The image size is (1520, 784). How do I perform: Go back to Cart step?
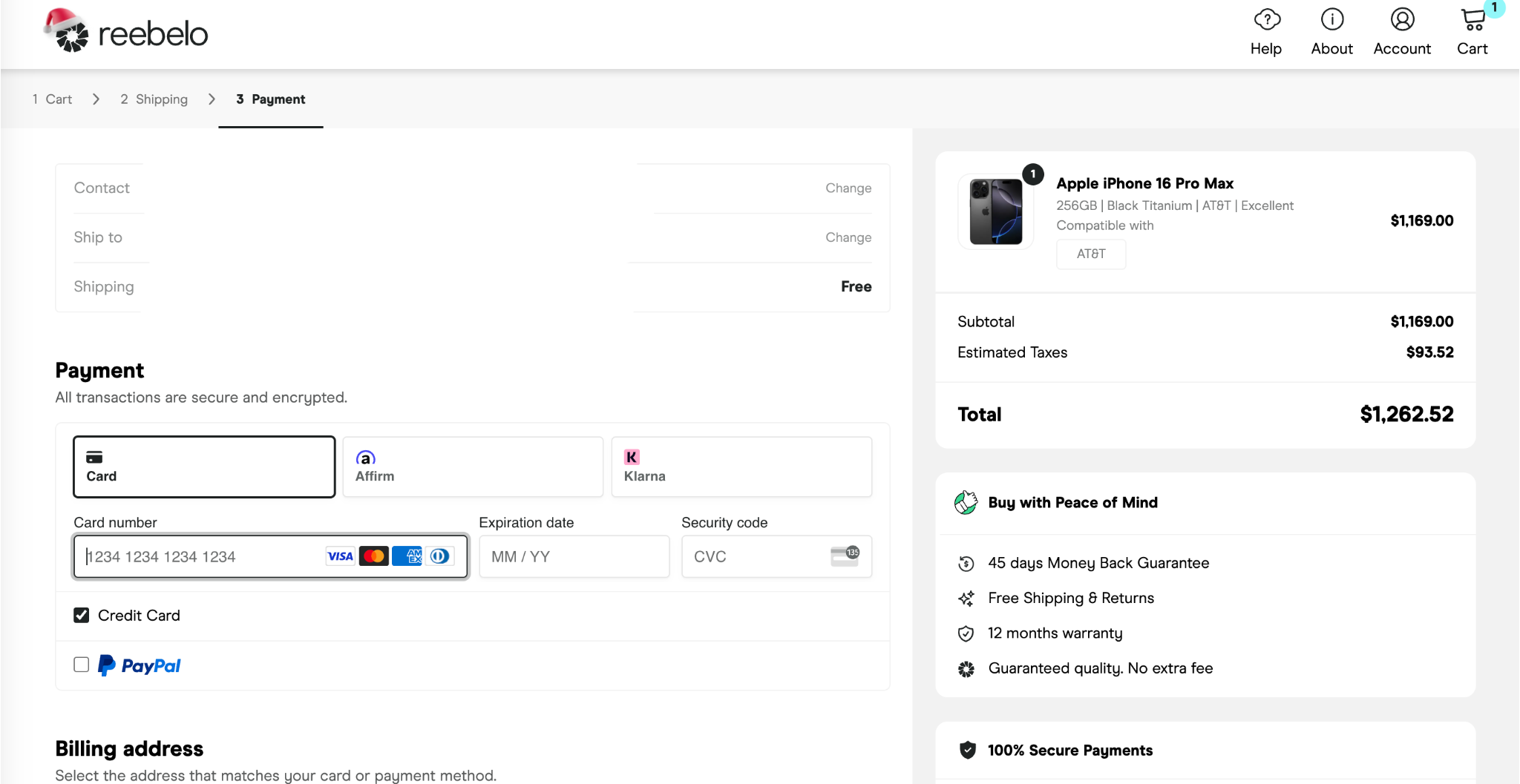point(53,99)
